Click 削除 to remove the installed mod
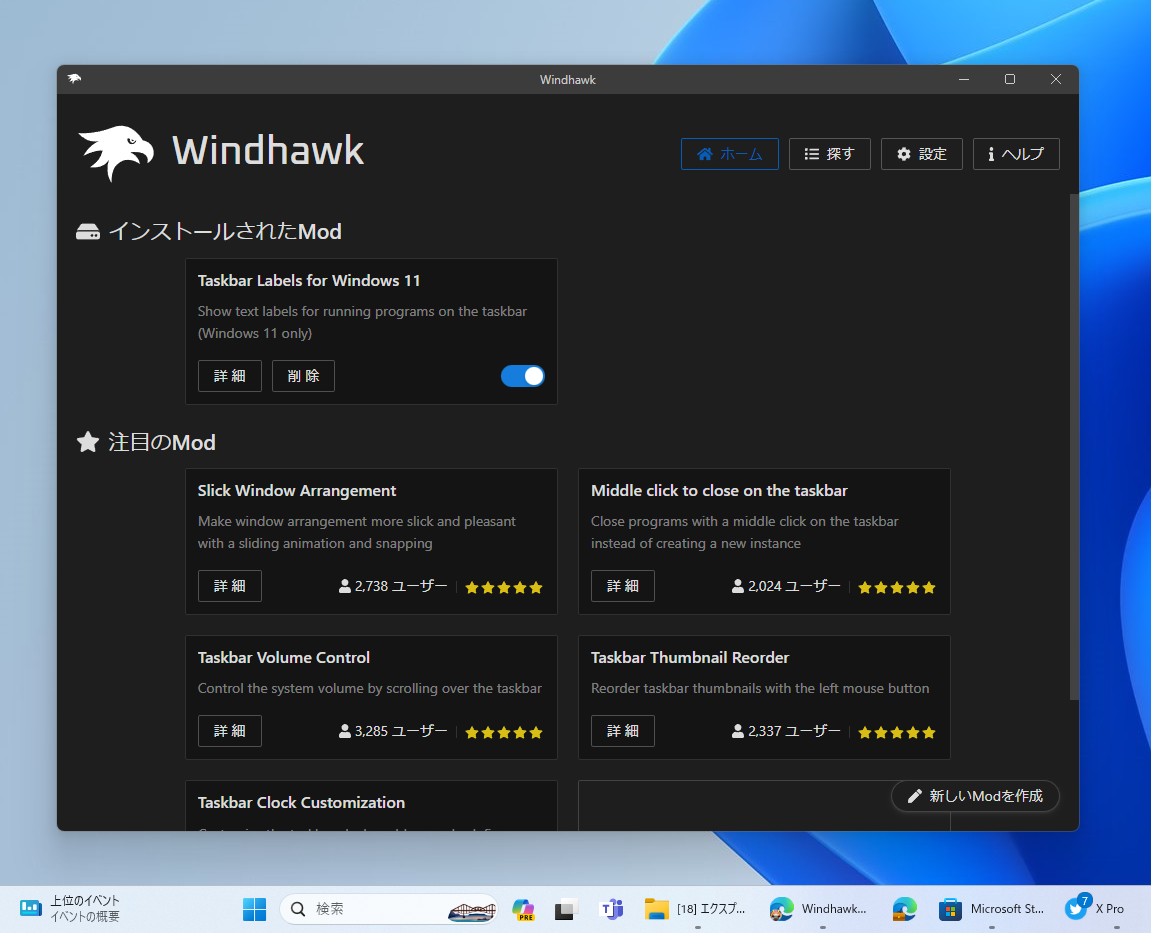Viewport: 1151px width, 933px height. pyautogui.click(x=303, y=375)
